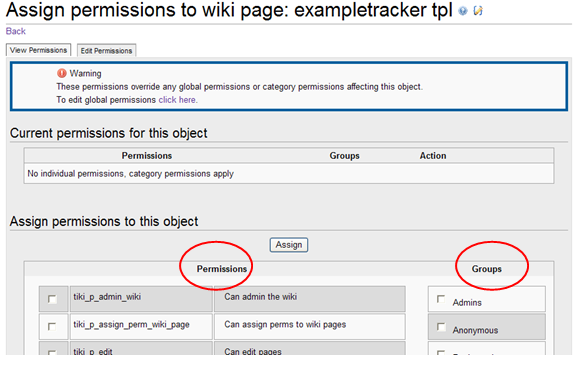Check the tiki_p_admin_wiki permission box
The height and width of the screenshot is (367, 580).
52,299
